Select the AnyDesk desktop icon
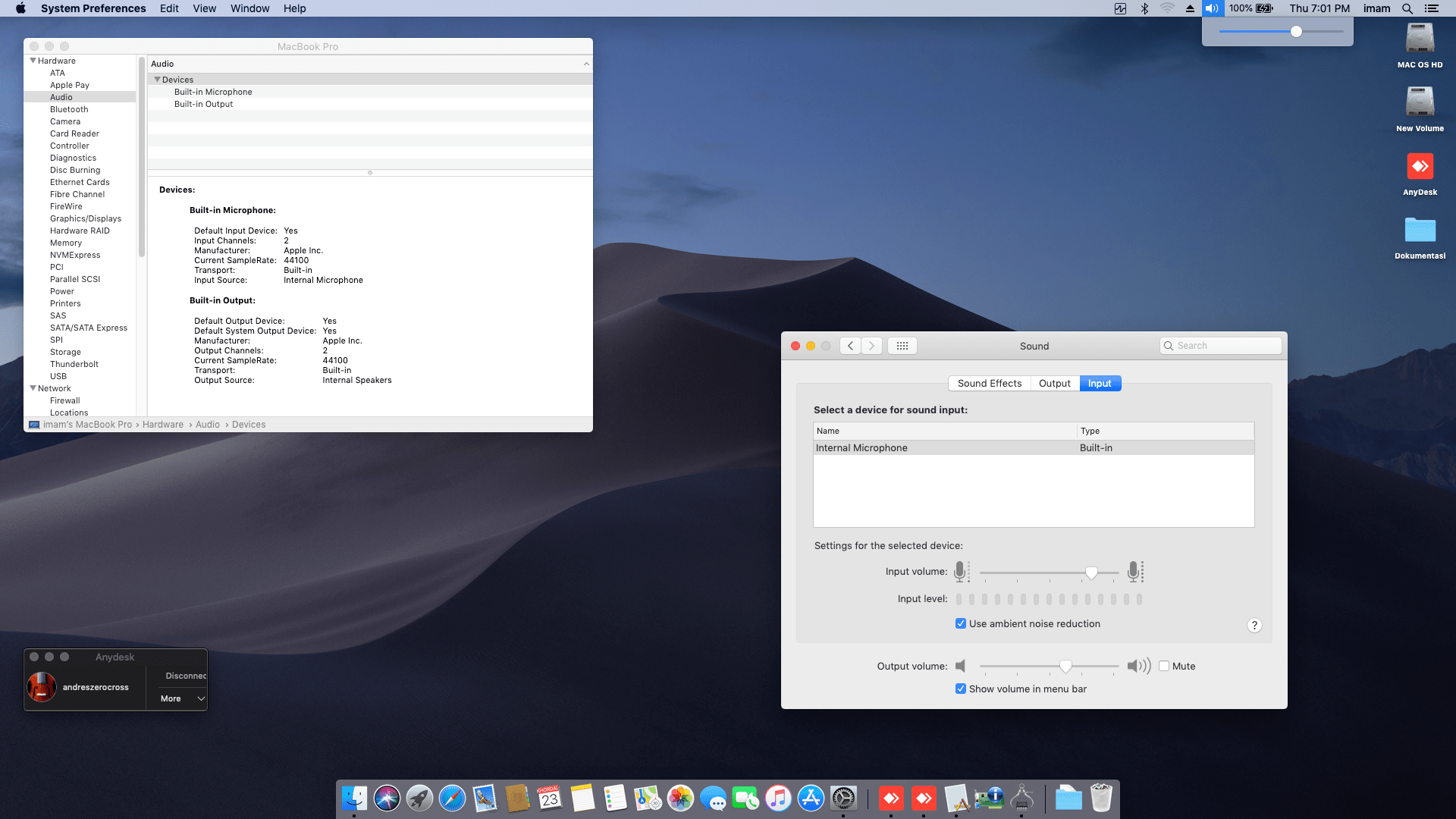 1420,173
